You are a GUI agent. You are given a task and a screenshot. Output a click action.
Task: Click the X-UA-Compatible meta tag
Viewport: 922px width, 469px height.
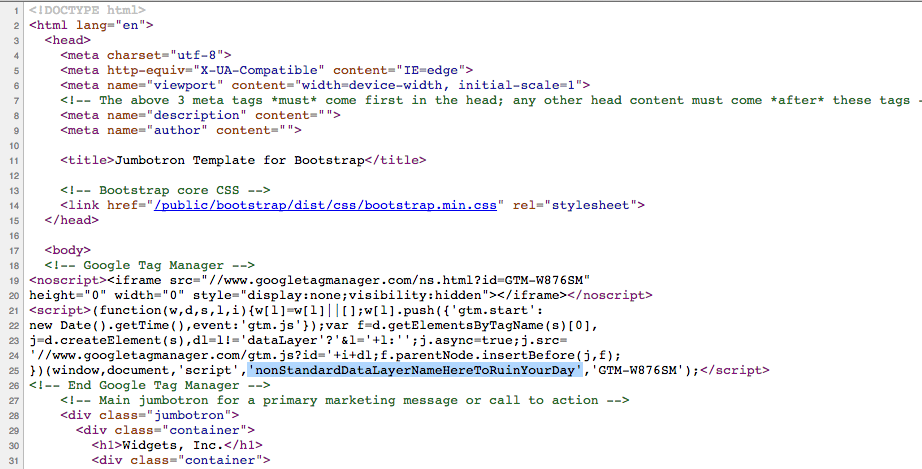(x=266, y=70)
